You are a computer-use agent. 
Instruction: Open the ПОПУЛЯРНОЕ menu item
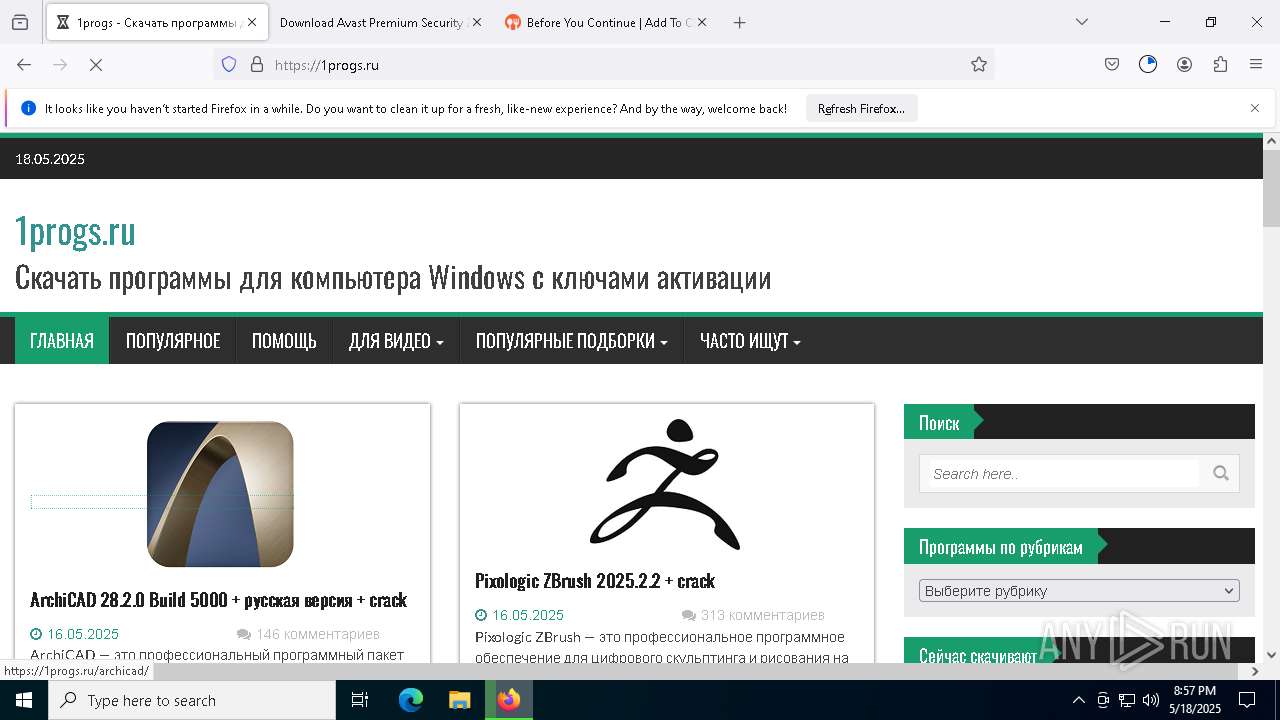[173, 341]
